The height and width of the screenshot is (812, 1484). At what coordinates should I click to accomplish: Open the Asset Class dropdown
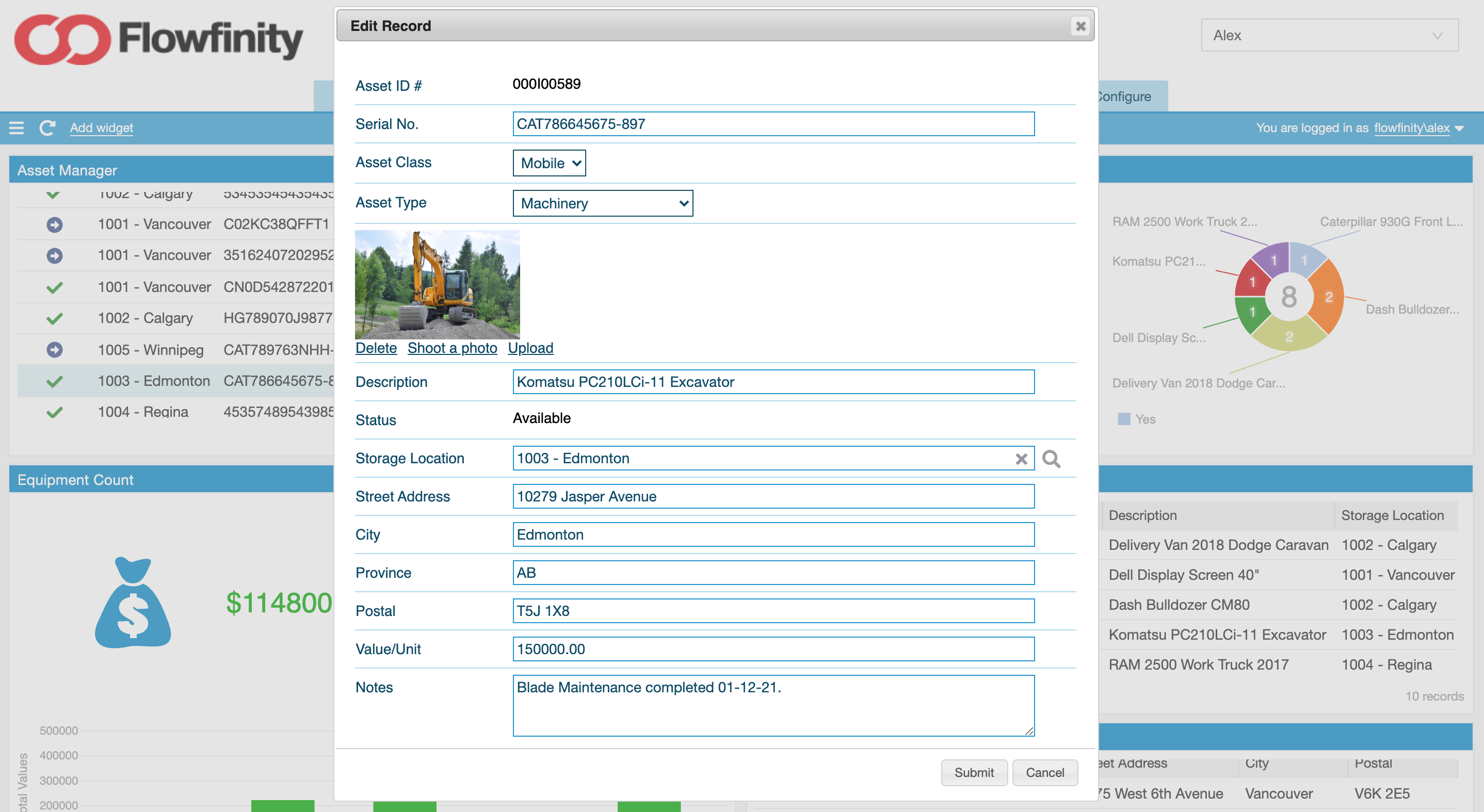(x=549, y=163)
